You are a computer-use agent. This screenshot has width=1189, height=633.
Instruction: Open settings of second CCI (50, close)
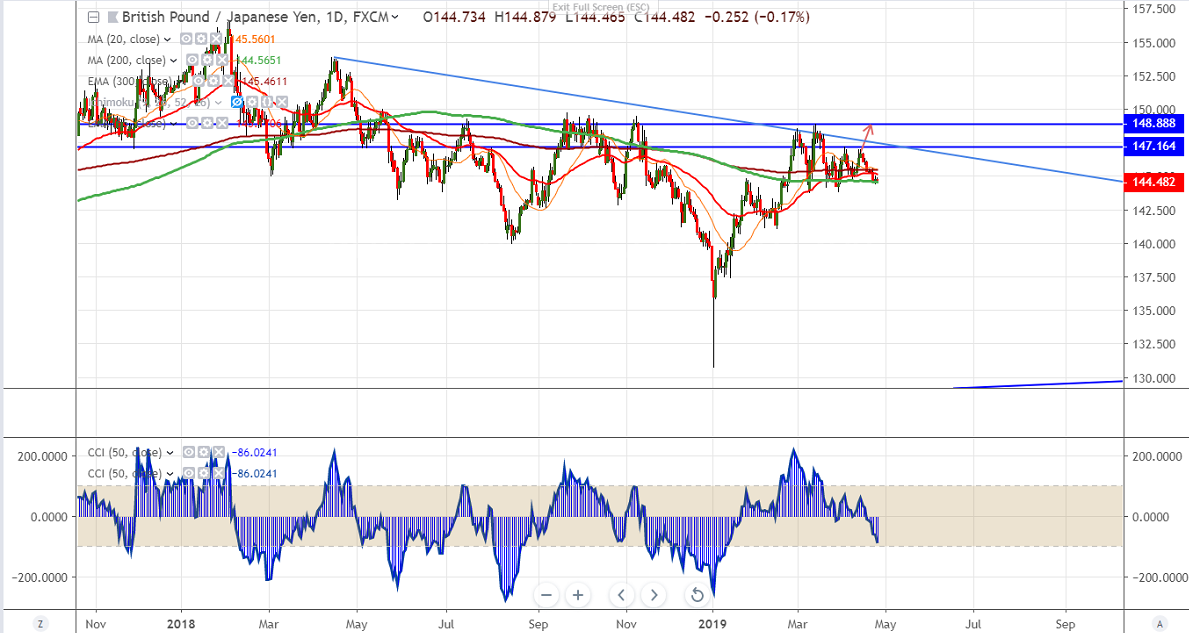[x=204, y=474]
